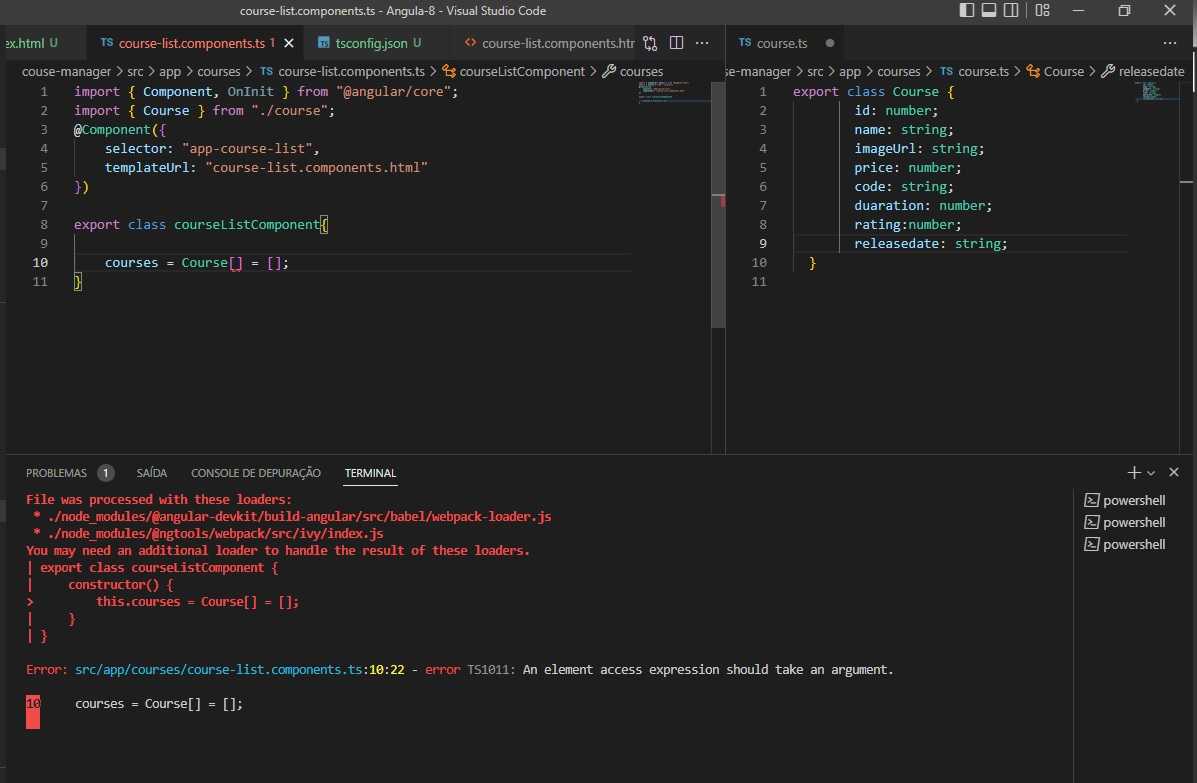Open the CONSOLE DE DEPURAÇÃO panel
The height and width of the screenshot is (783, 1197).
click(256, 473)
